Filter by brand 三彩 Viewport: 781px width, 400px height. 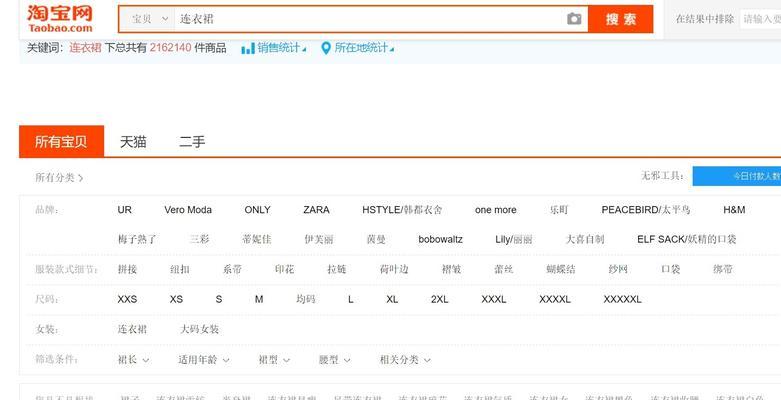[x=199, y=239]
